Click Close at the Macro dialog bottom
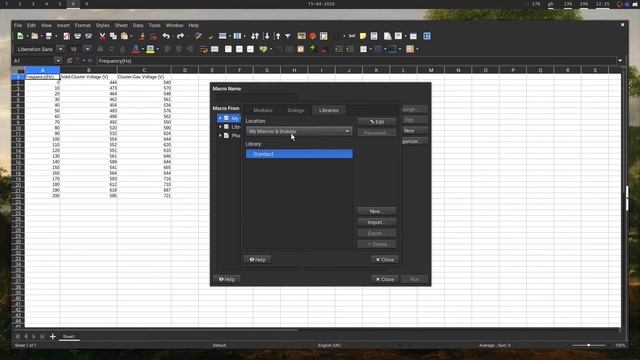The height and width of the screenshot is (360, 640). (385, 279)
